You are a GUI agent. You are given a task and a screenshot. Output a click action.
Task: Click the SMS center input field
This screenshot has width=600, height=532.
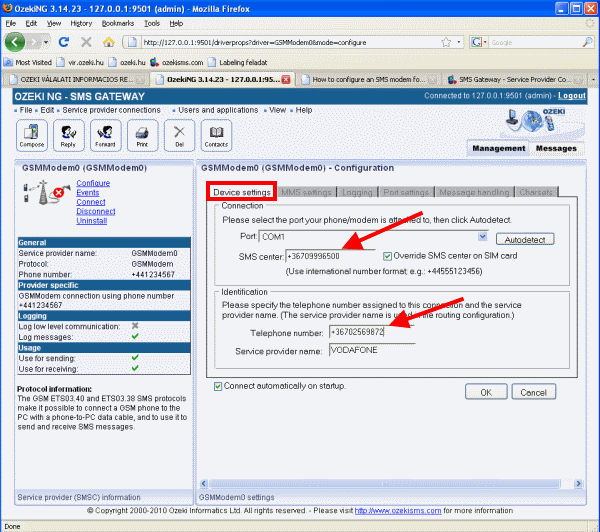click(330, 256)
